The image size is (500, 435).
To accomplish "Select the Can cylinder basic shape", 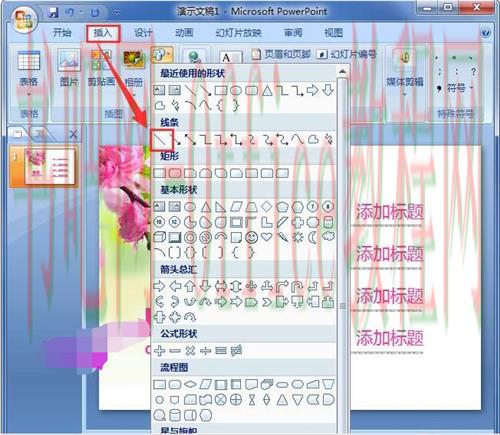I will [329, 222].
